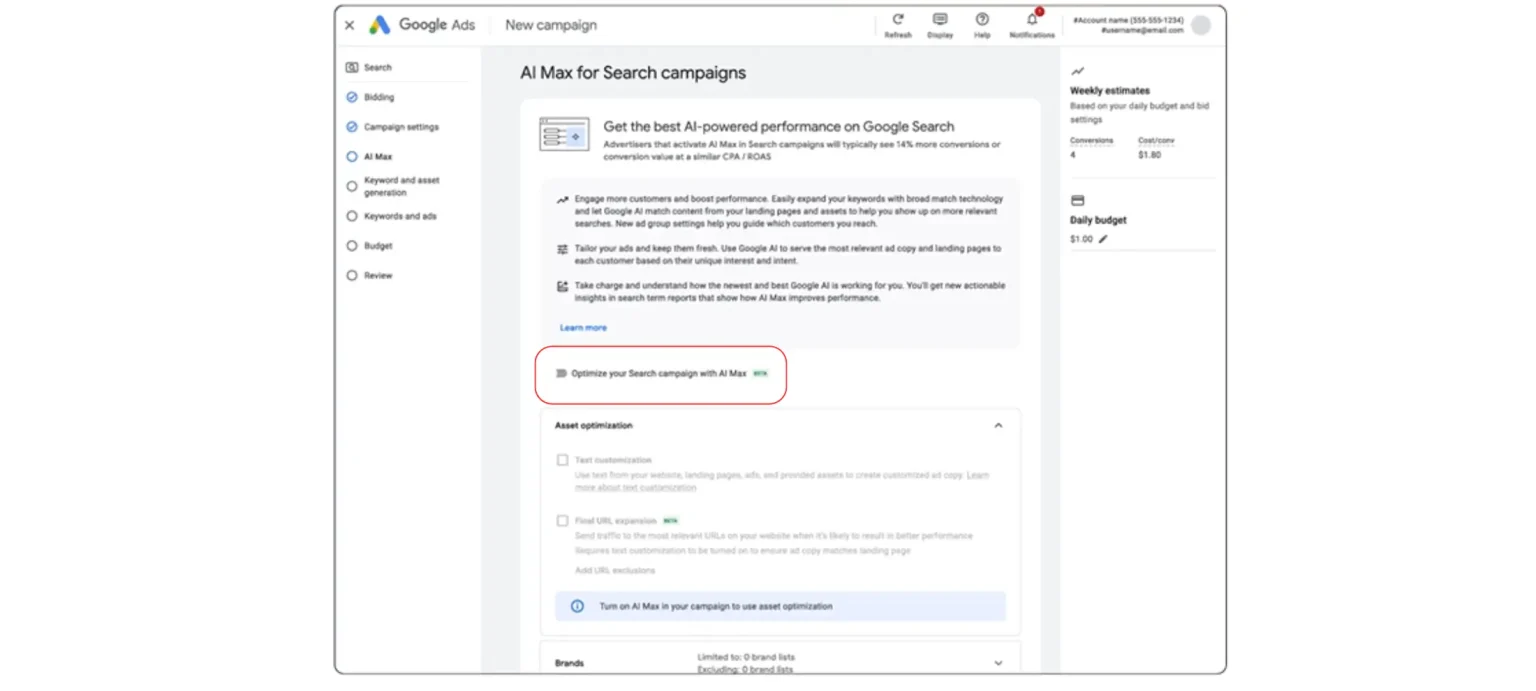
Task: Select the Keywords and ads step
Action: (x=399, y=217)
